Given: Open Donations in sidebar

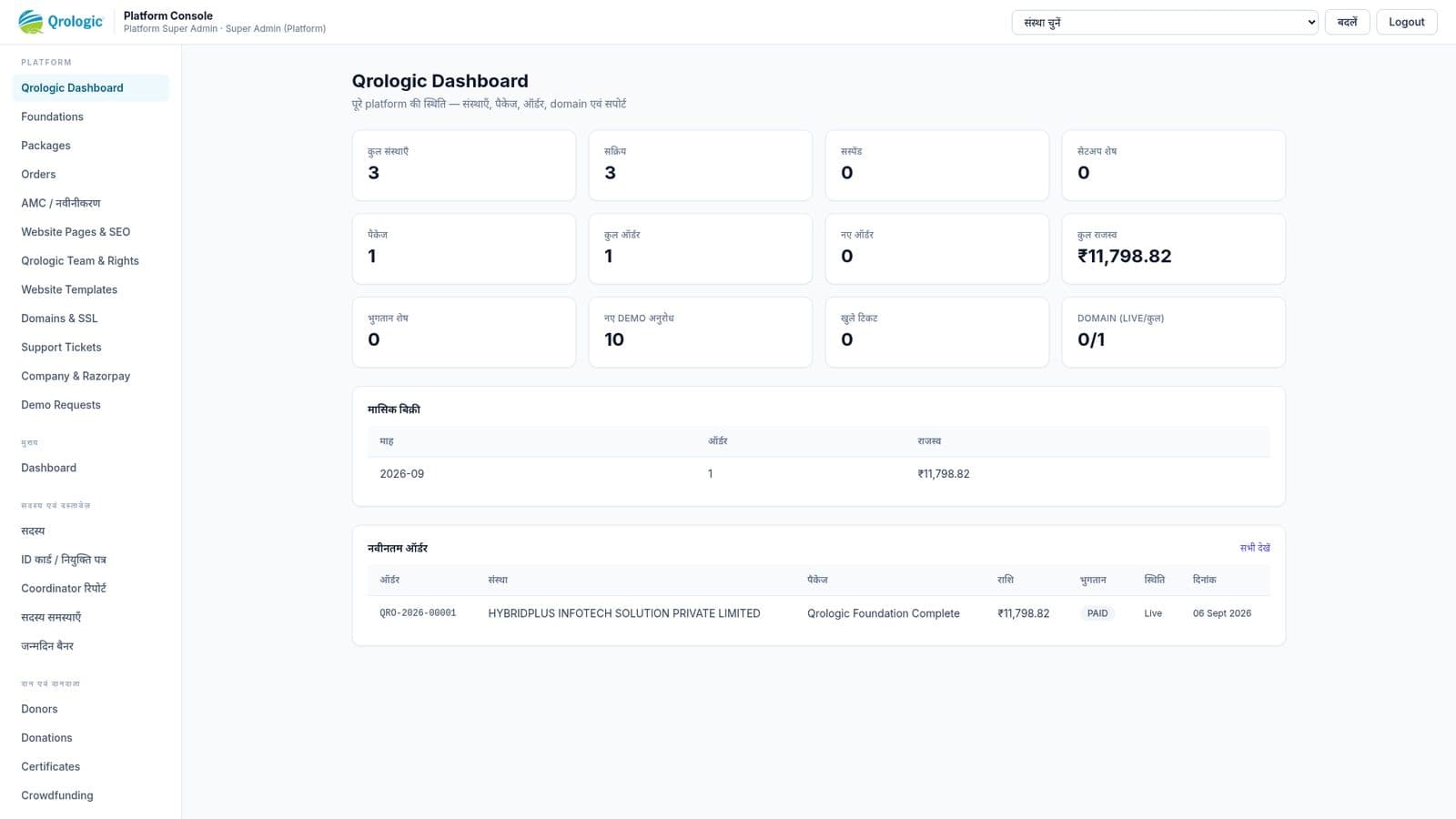Looking at the screenshot, I should pyautogui.click(x=90, y=738).
